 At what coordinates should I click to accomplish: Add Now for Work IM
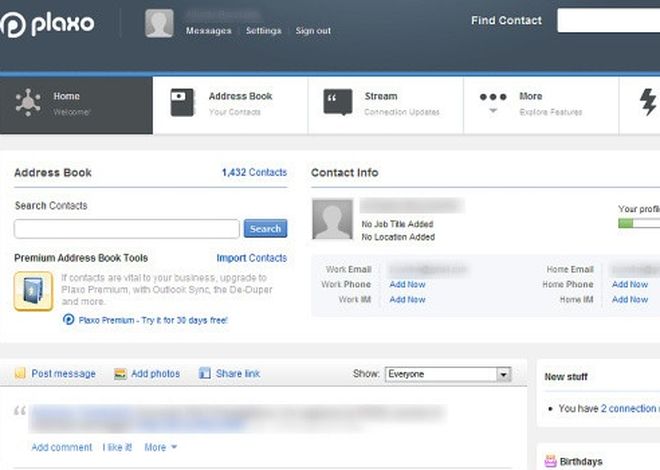click(x=407, y=300)
